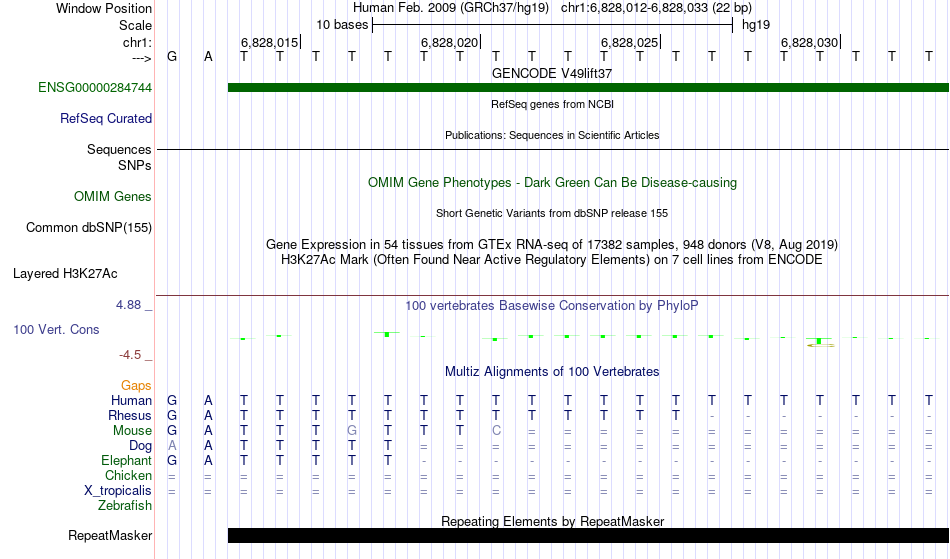This screenshot has width=950, height=559.
Task: Click the mismatched G base in Mouse row
Action: click(352, 431)
